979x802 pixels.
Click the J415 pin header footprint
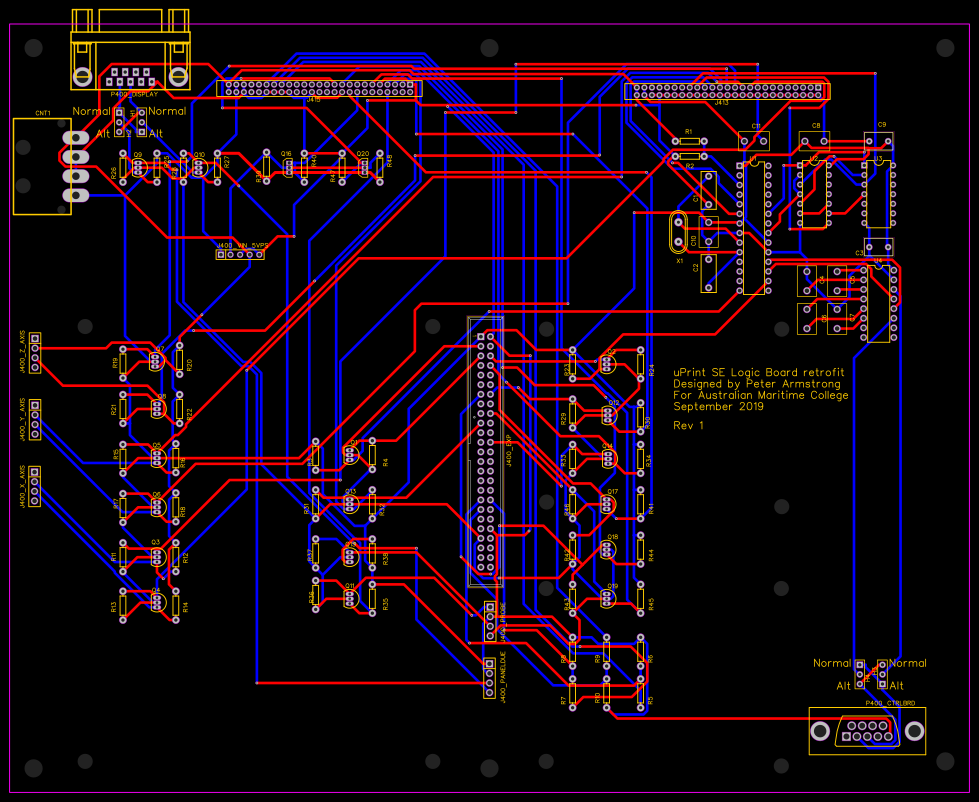coord(319,88)
